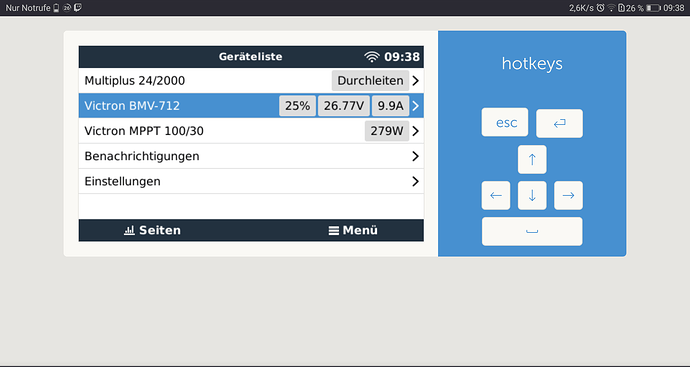Click the 9.9A current value
Image resolution: width=690 pixels, height=367 pixels.
coord(391,106)
